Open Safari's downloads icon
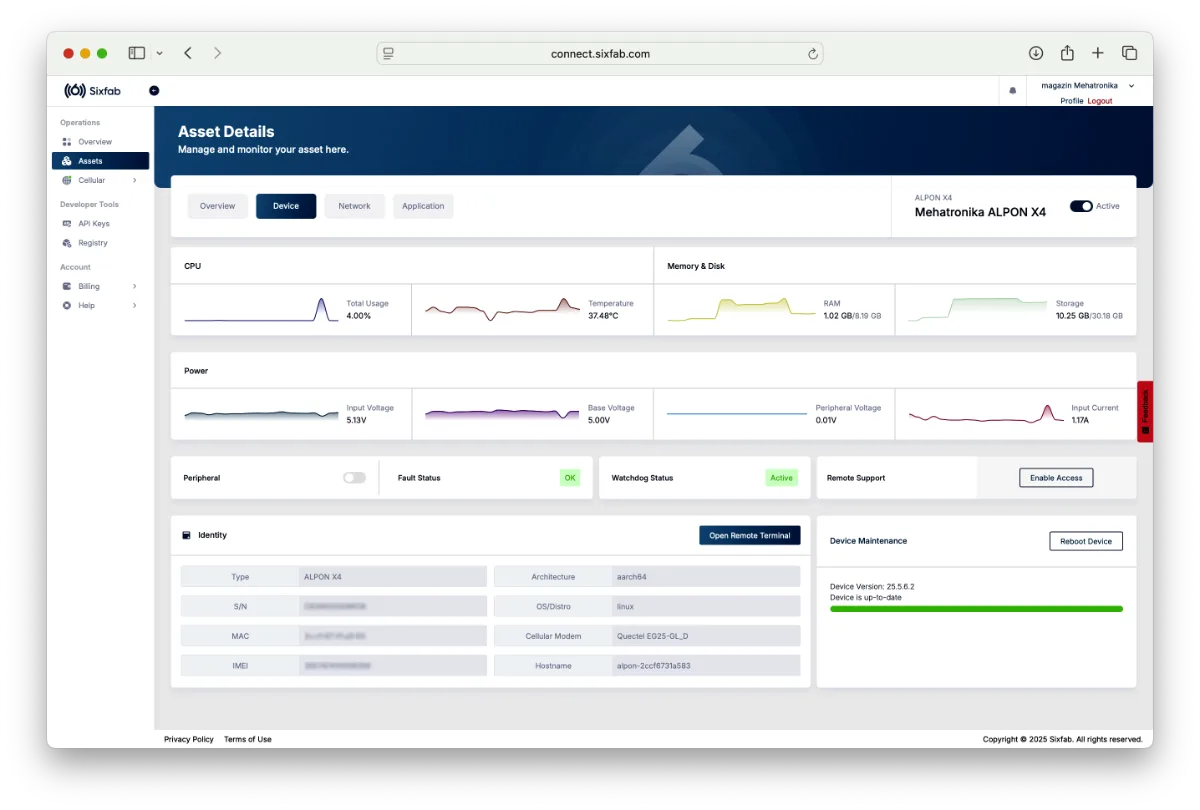1200x810 pixels. click(x=1036, y=53)
